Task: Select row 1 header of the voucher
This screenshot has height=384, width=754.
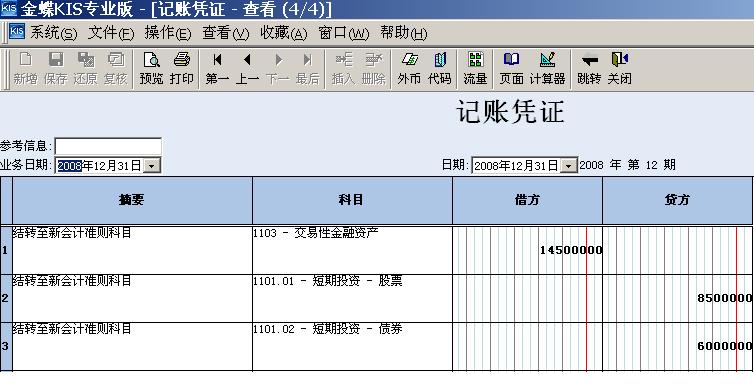Action: [x=6, y=250]
